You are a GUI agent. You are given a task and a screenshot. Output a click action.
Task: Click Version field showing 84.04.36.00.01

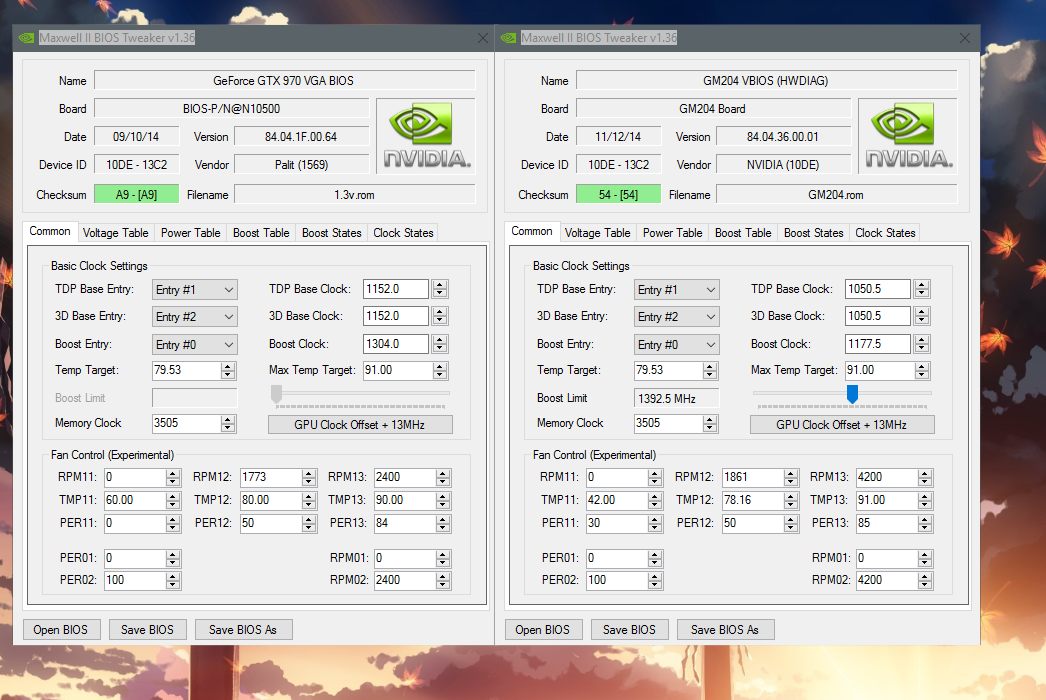click(783, 136)
